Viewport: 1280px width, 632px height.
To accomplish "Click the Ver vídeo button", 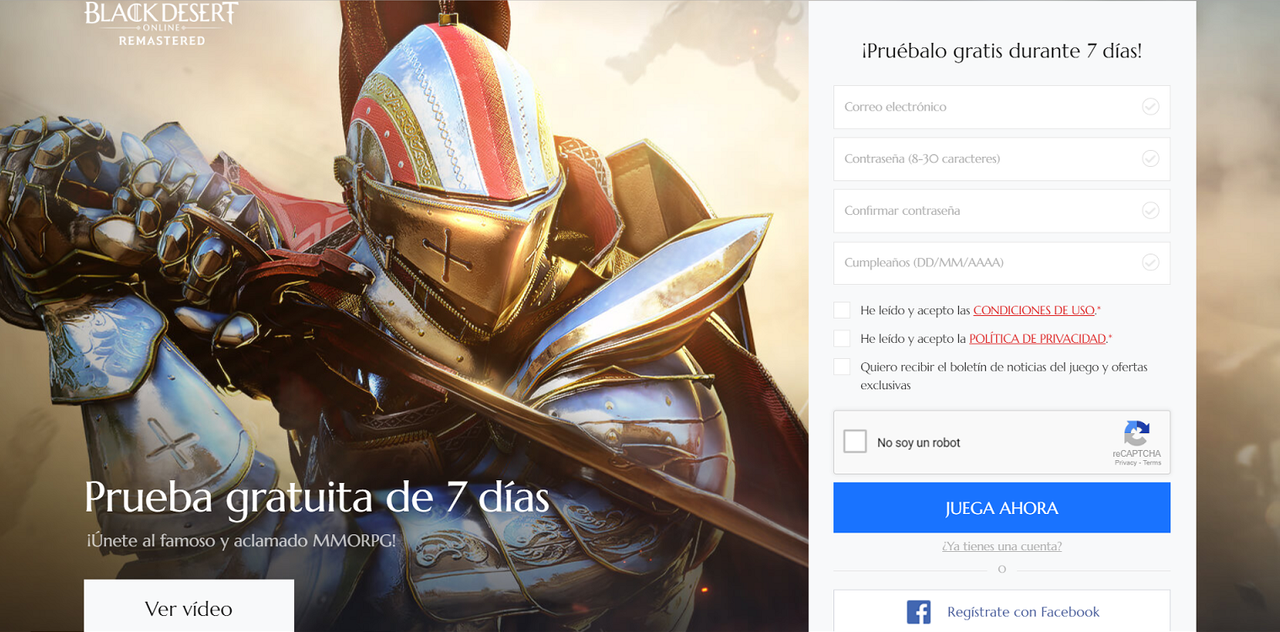I will click(x=189, y=606).
